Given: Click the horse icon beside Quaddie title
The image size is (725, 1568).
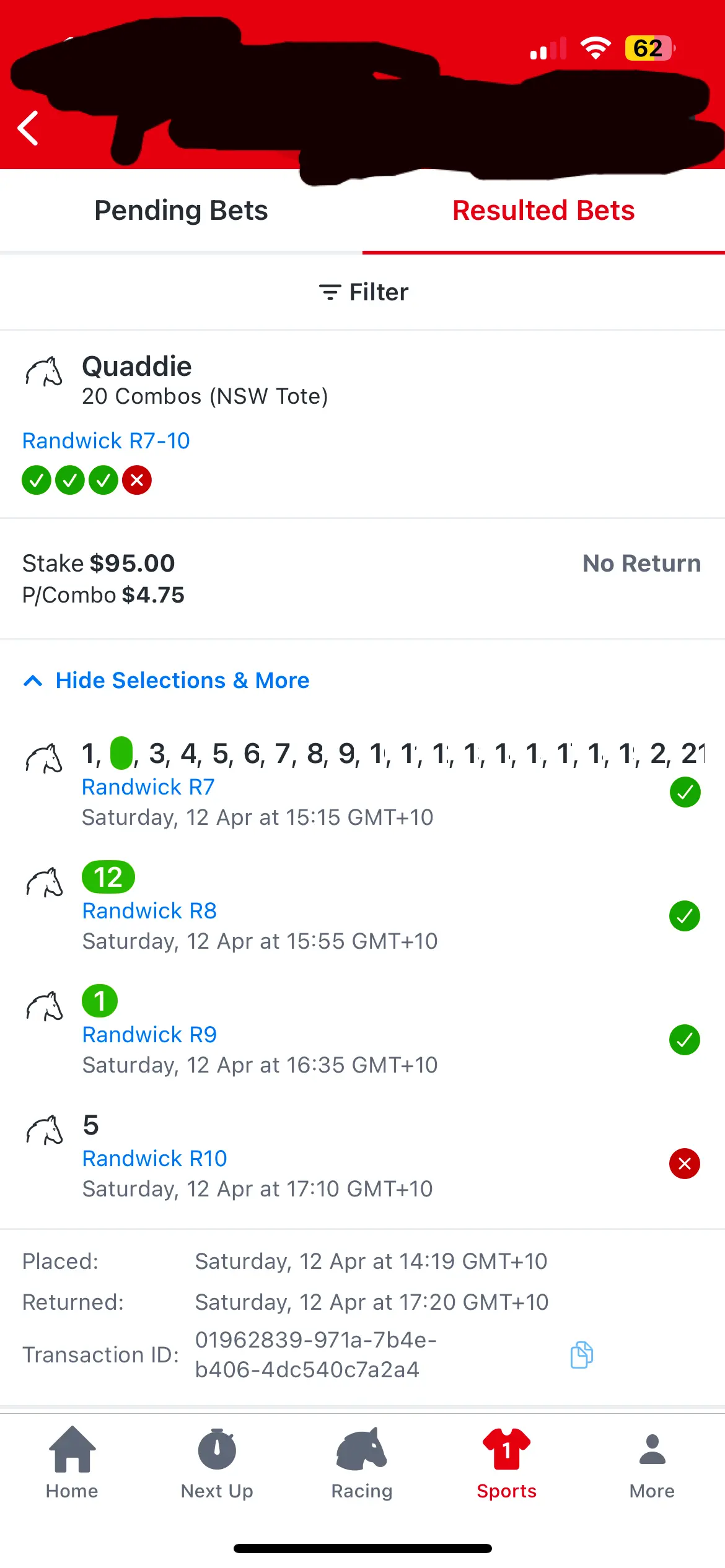Looking at the screenshot, I should click(44, 372).
